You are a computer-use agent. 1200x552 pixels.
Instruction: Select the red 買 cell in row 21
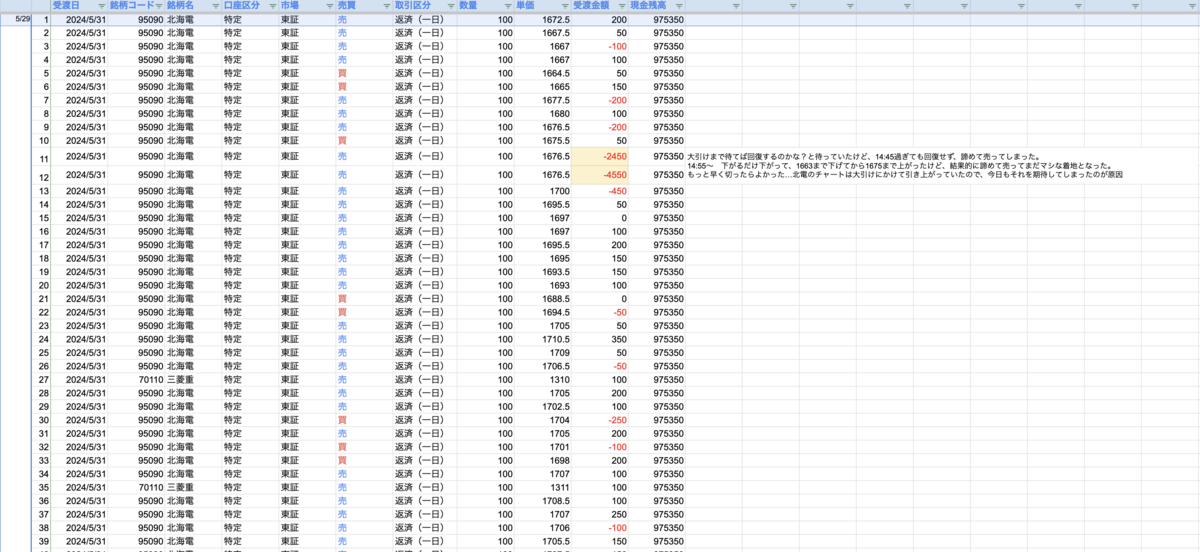pyautogui.click(x=363, y=299)
